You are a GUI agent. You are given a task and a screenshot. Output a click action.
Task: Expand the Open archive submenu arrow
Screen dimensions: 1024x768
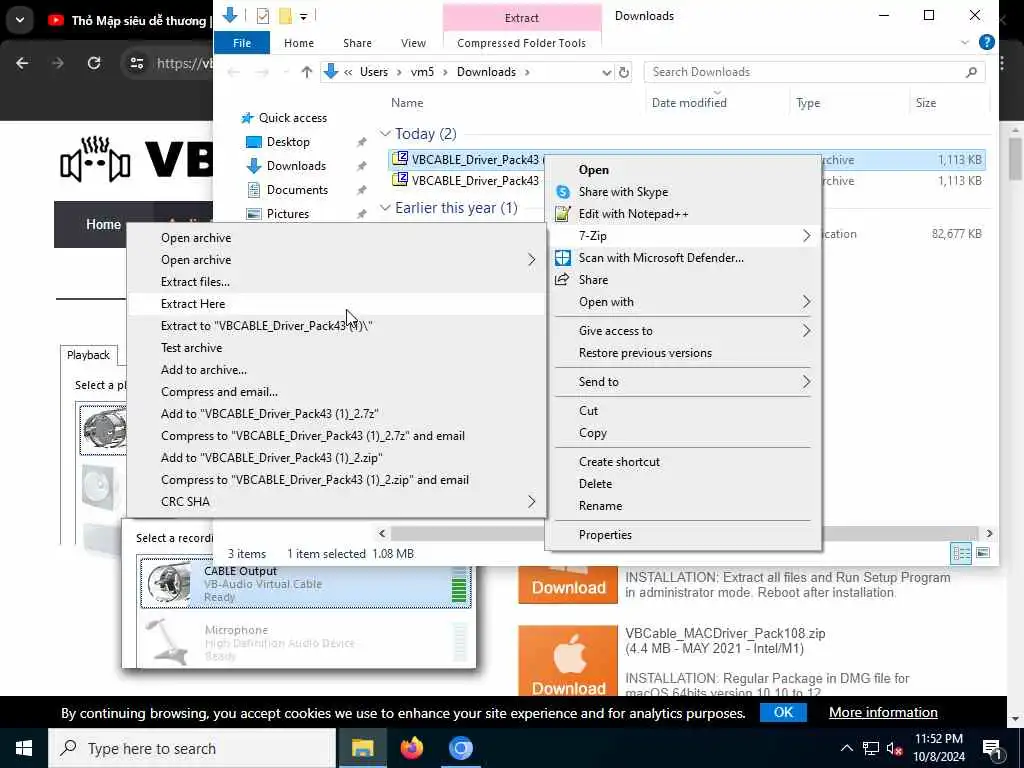coord(531,260)
